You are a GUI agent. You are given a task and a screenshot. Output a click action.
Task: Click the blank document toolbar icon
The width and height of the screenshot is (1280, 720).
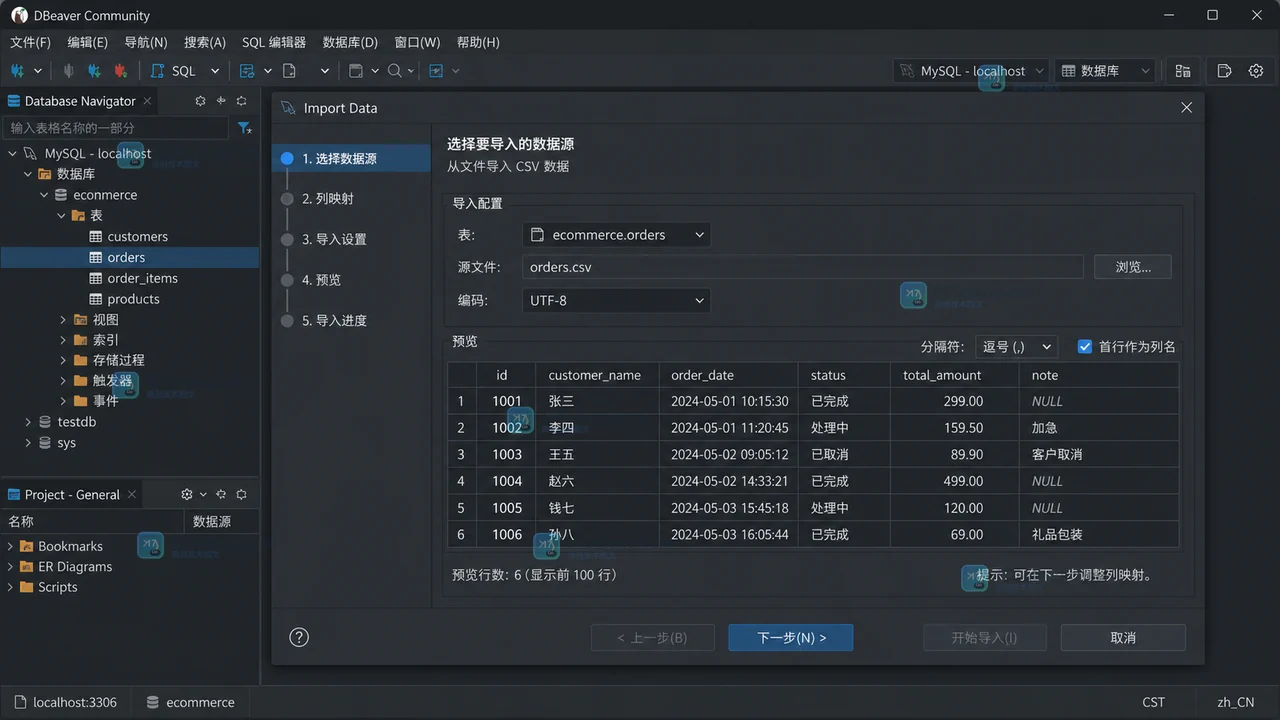click(289, 71)
